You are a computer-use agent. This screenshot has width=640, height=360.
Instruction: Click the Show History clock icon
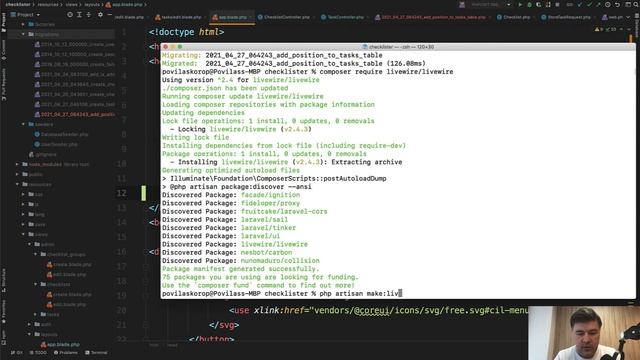point(608,4)
